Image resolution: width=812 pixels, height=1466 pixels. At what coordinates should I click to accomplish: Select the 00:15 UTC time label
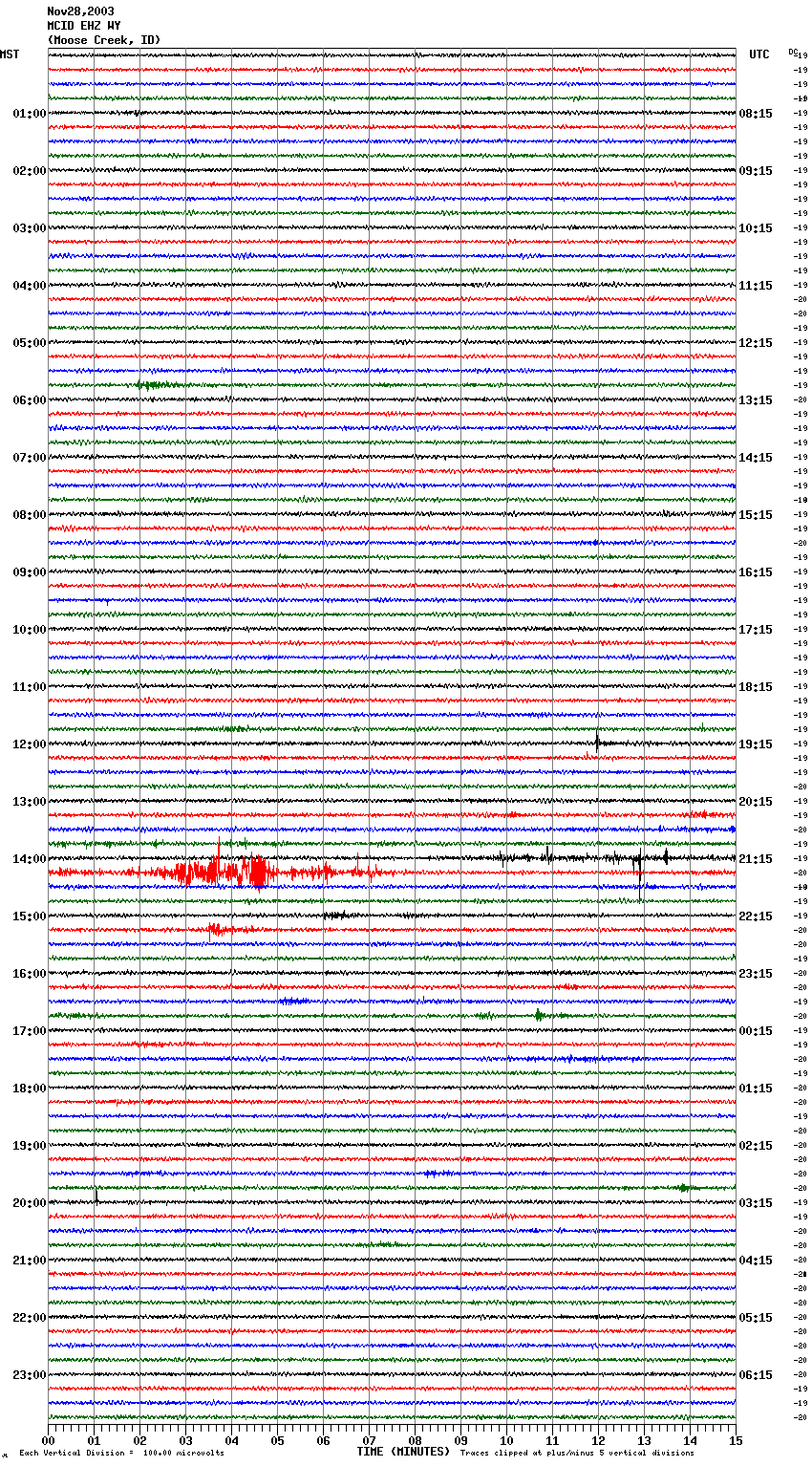pyautogui.click(x=756, y=1031)
